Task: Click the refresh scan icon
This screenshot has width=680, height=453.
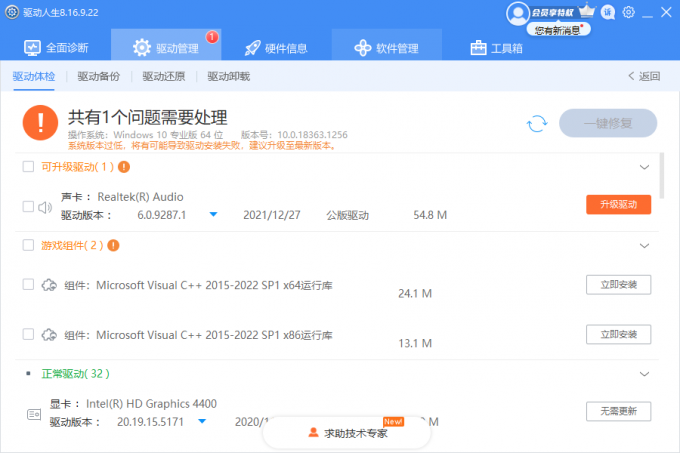Action: [537, 123]
